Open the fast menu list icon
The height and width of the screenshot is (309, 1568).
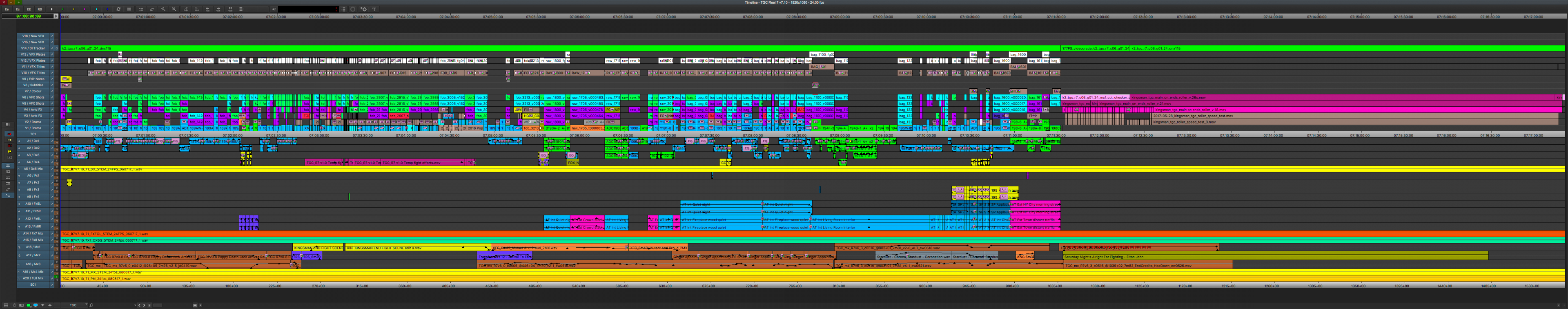[x=343, y=10]
